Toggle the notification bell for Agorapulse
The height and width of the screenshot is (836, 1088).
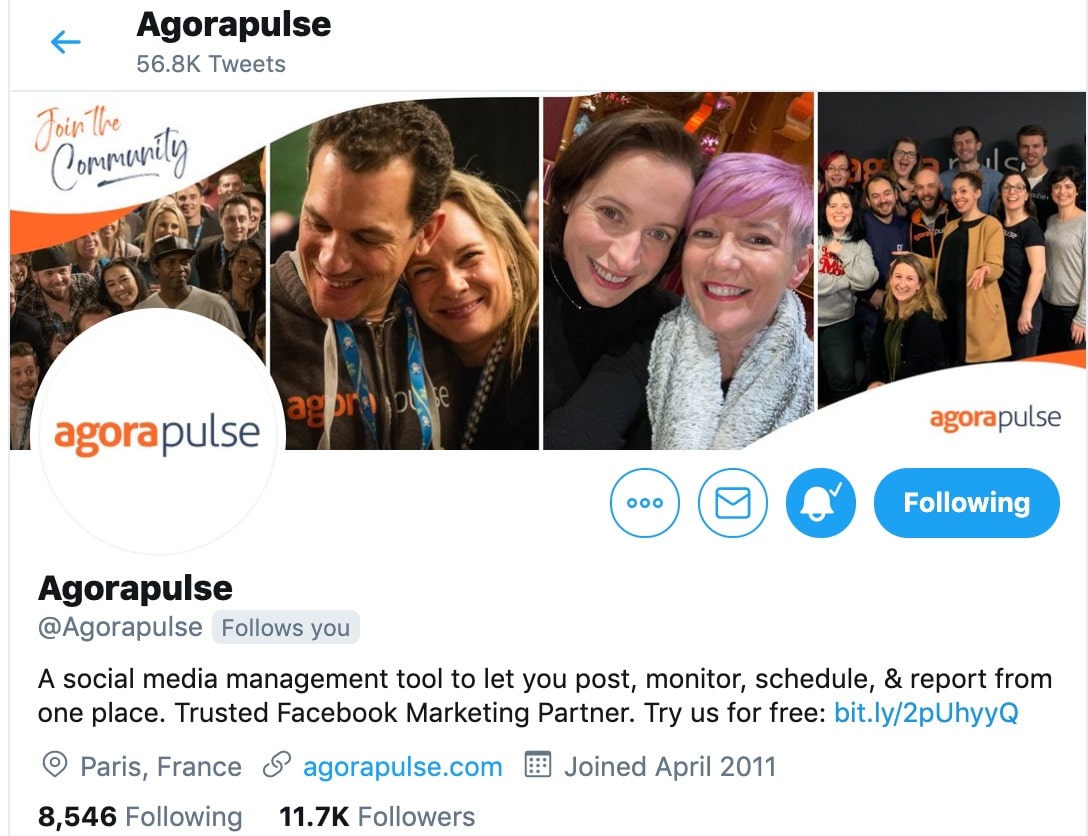(820, 503)
